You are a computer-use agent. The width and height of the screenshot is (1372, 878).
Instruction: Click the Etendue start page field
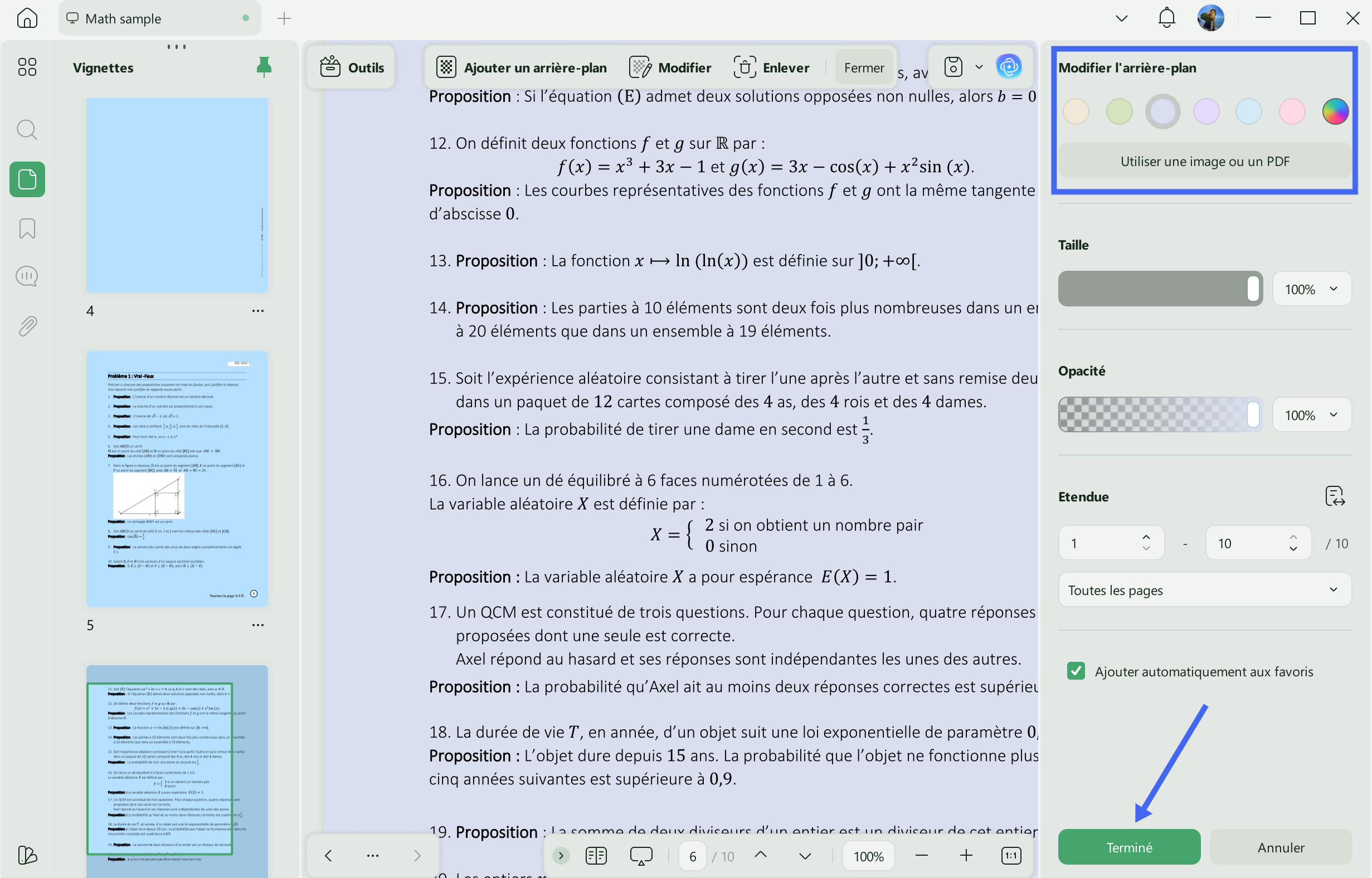(1111, 543)
